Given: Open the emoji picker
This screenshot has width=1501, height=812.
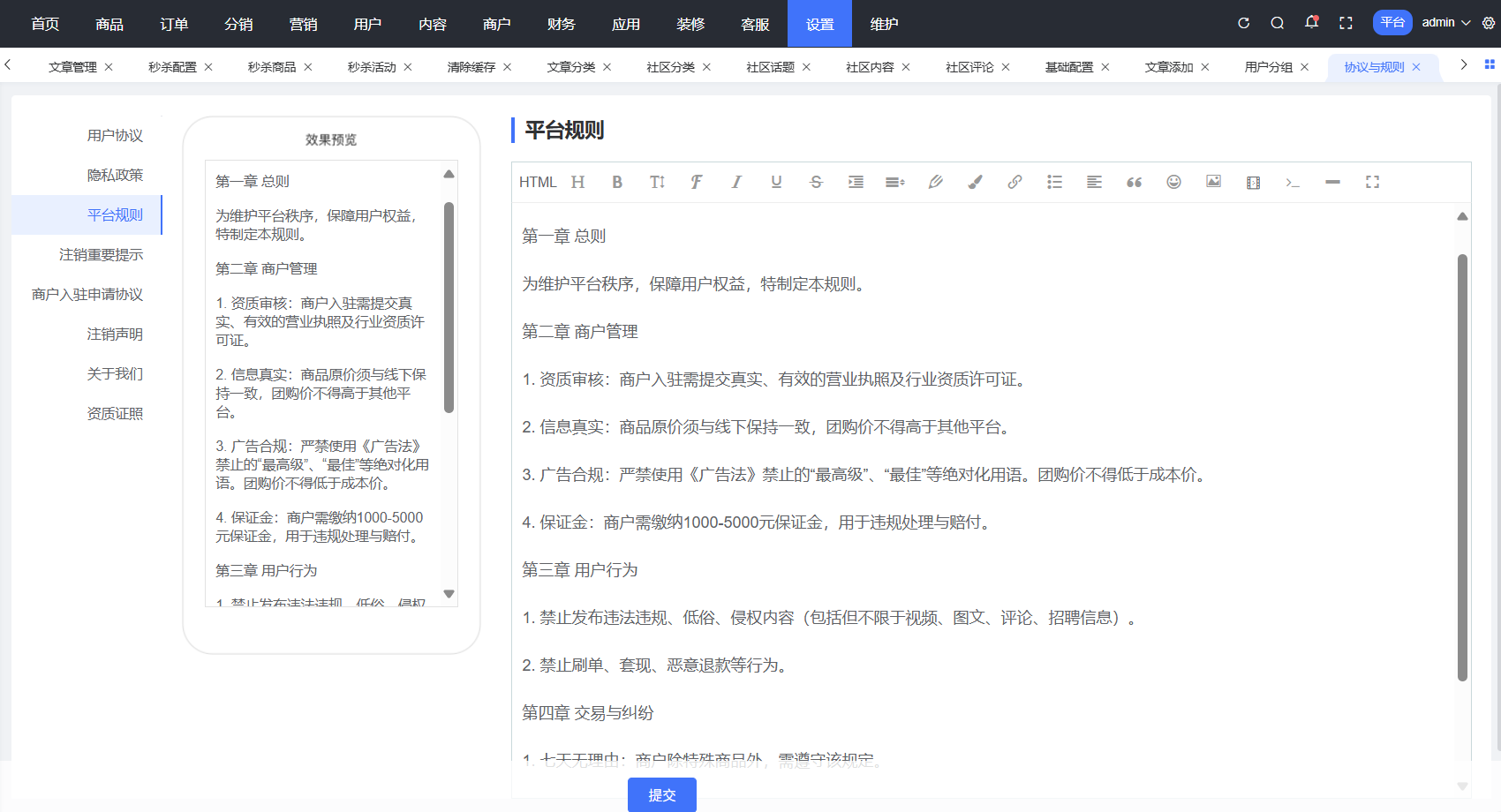Looking at the screenshot, I should pyautogui.click(x=1173, y=182).
